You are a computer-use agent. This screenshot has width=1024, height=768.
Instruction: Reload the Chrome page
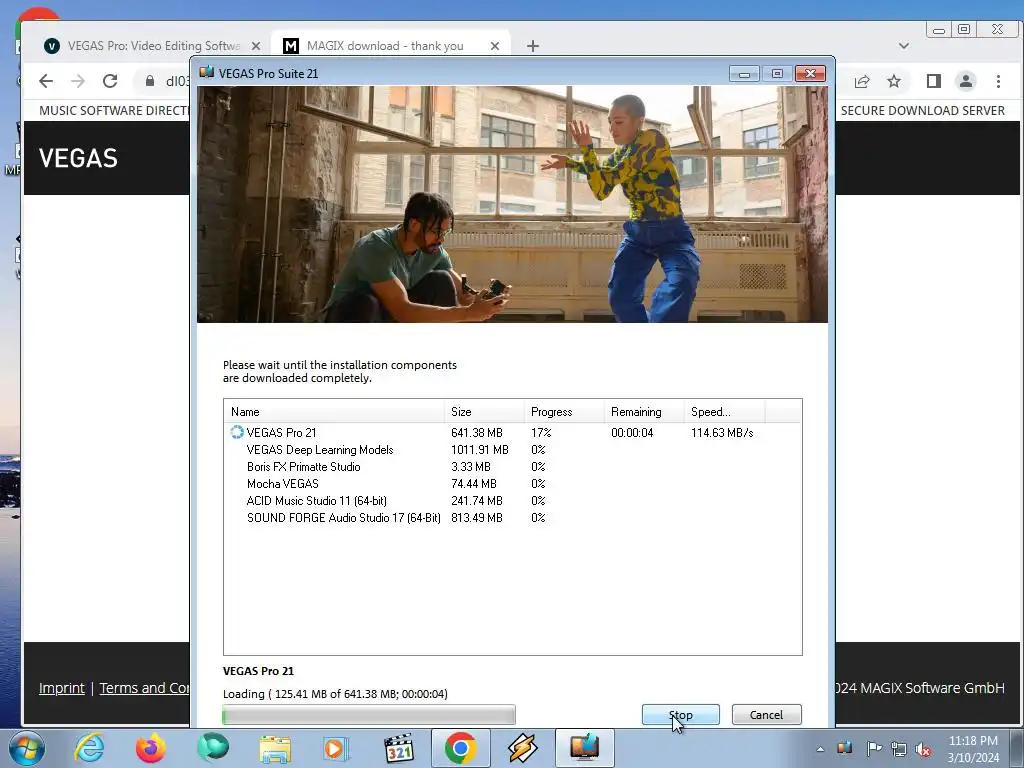click(110, 81)
